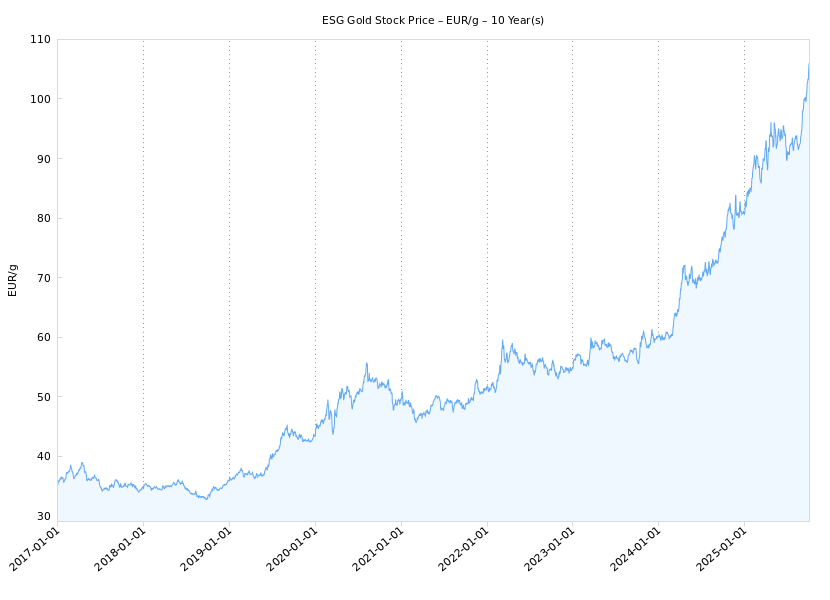Click the 30 tick at y-axis bottom

[x=43, y=516]
